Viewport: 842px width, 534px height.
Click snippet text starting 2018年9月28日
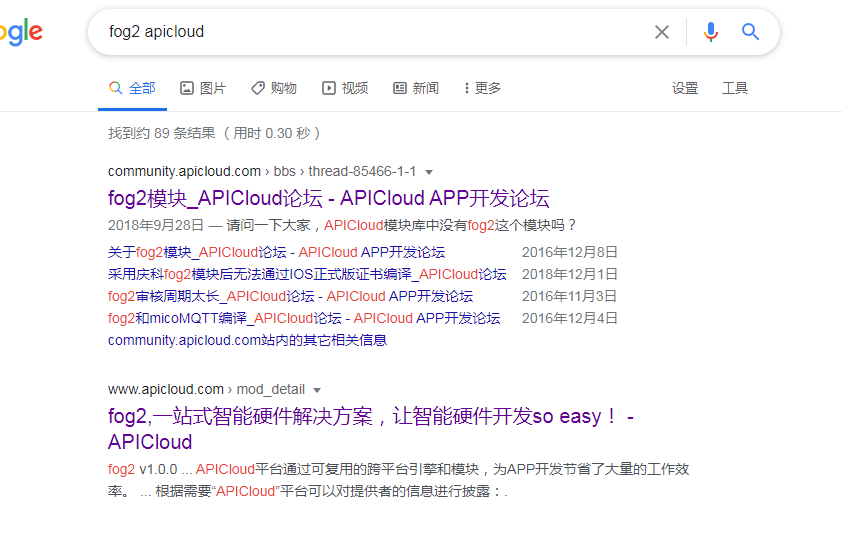click(x=343, y=226)
